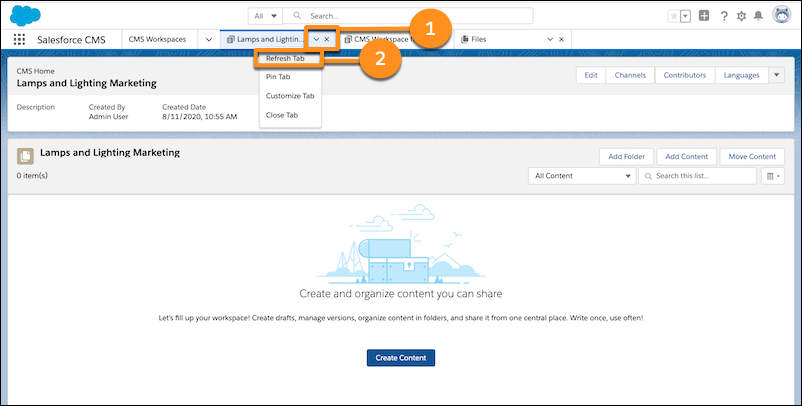Image resolution: width=802 pixels, height=406 pixels.
Task: Open the user avatar profile menu
Action: point(782,15)
